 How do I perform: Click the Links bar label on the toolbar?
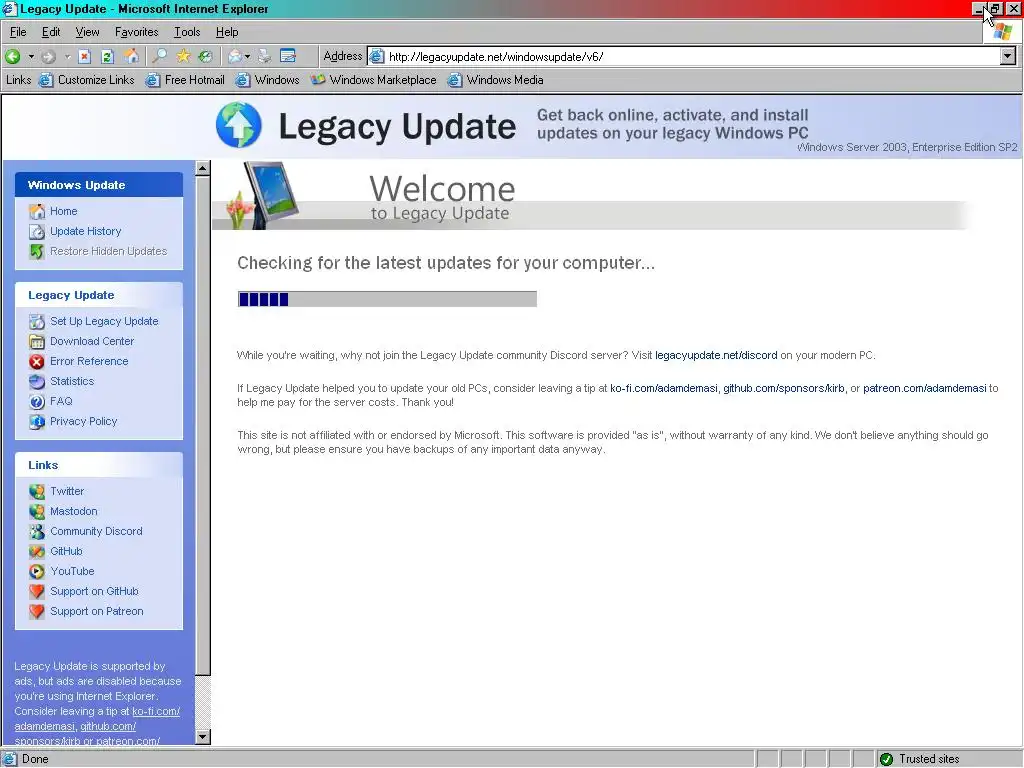[18, 80]
